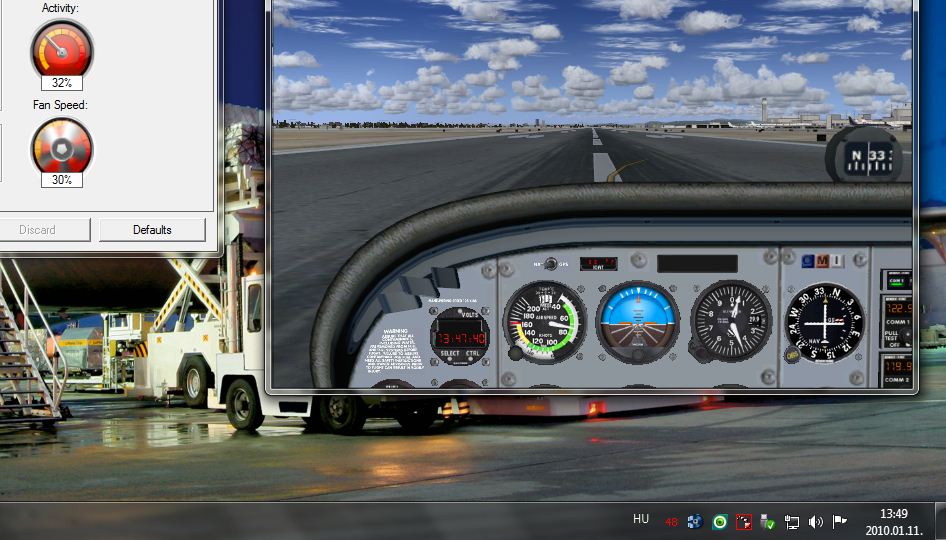Flip the NAV/GPS toggle switch
Viewport: 946px width, 540px height.
tap(550, 264)
